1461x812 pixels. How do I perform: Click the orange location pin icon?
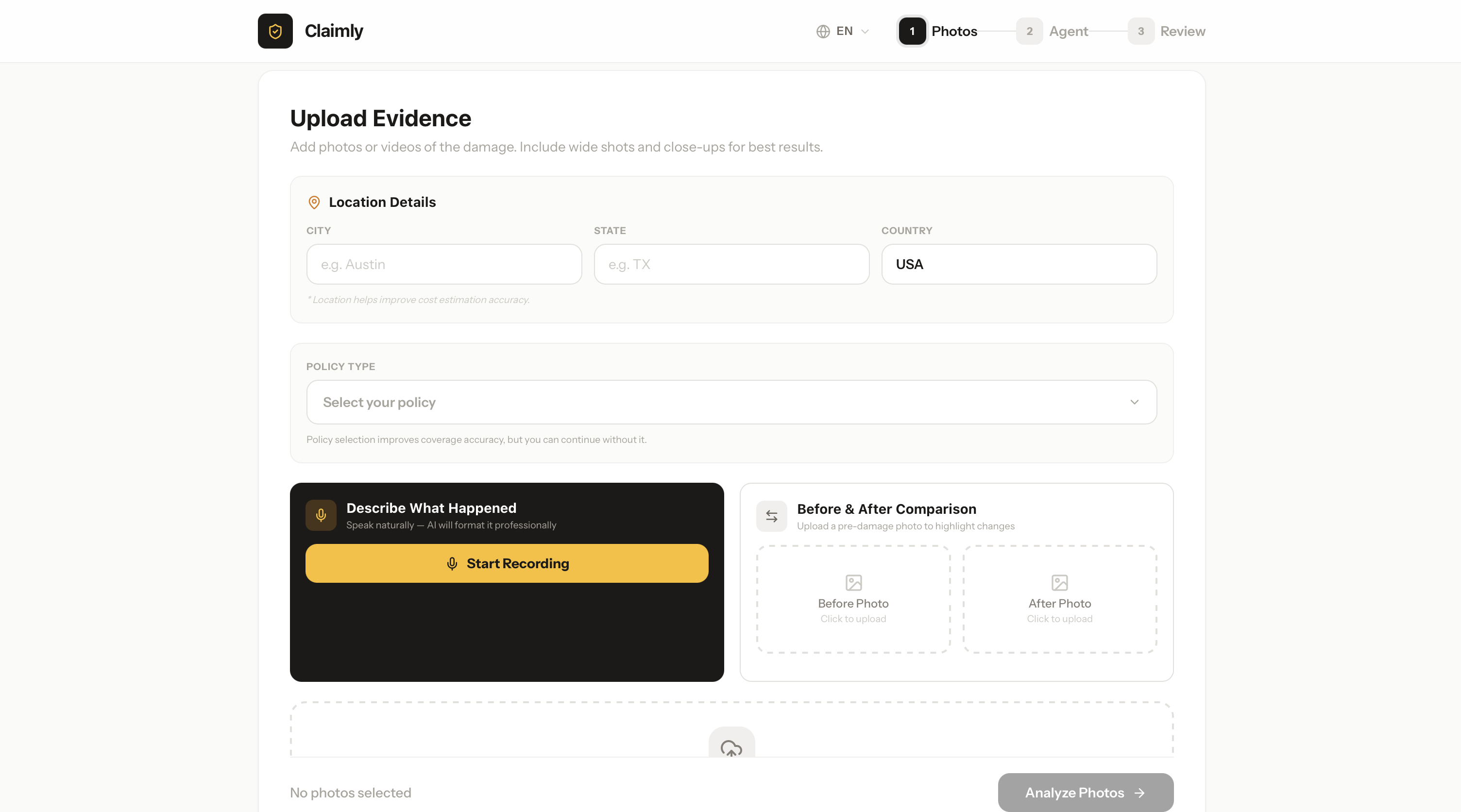point(314,203)
